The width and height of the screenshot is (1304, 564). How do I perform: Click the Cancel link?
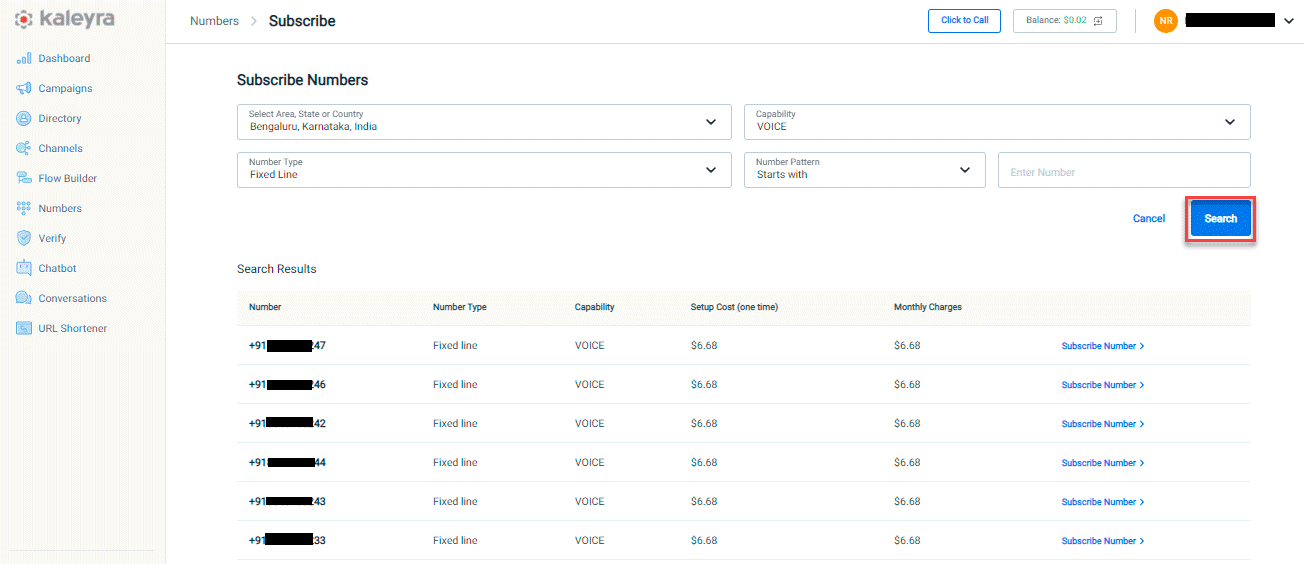click(x=1149, y=218)
